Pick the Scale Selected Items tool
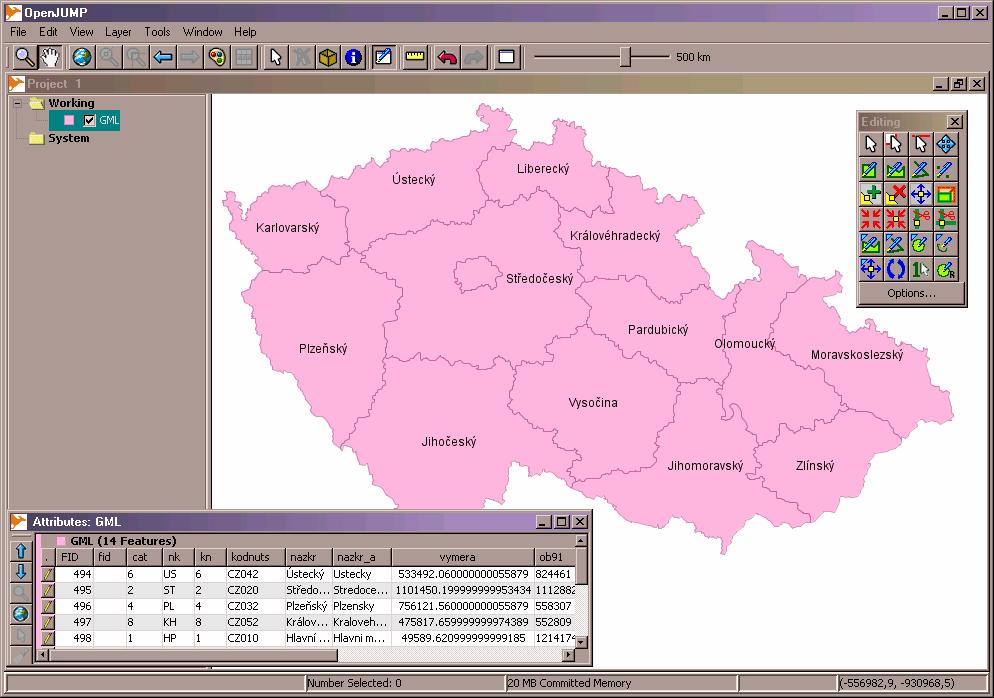Screen dimensions: 994x698 click(x=945, y=194)
